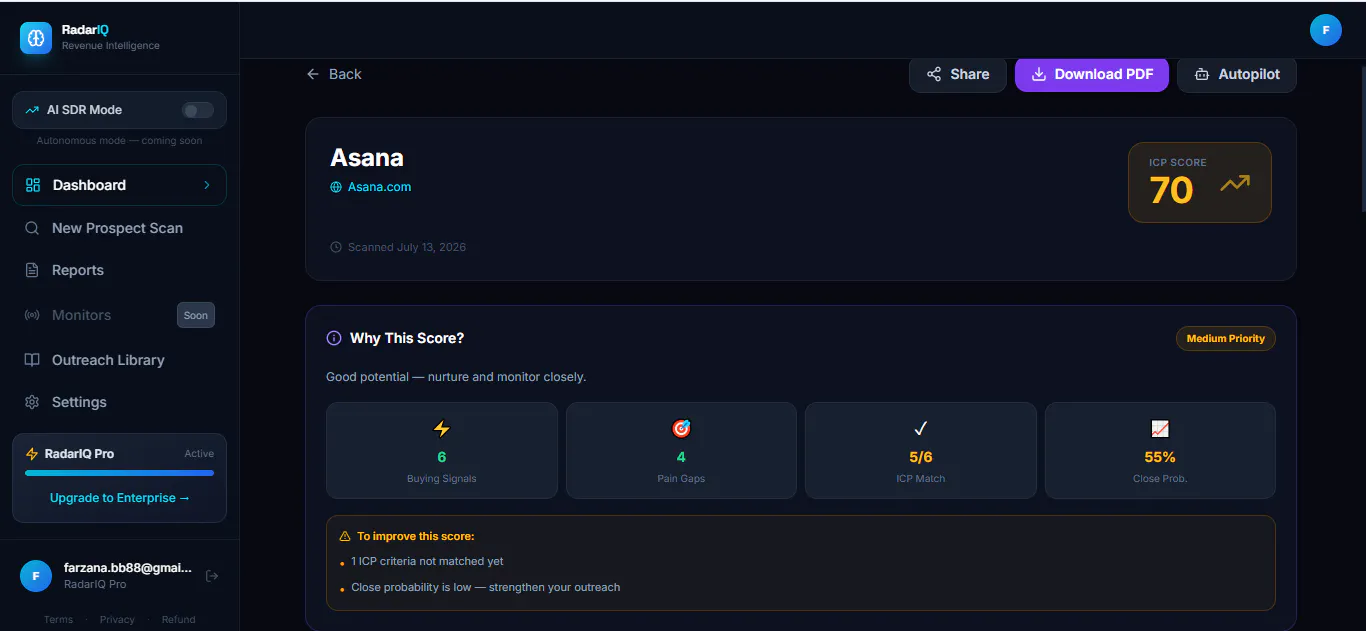Click the Soon badge beside Monitors
The image size is (1366, 631).
[x=196, y=315]
